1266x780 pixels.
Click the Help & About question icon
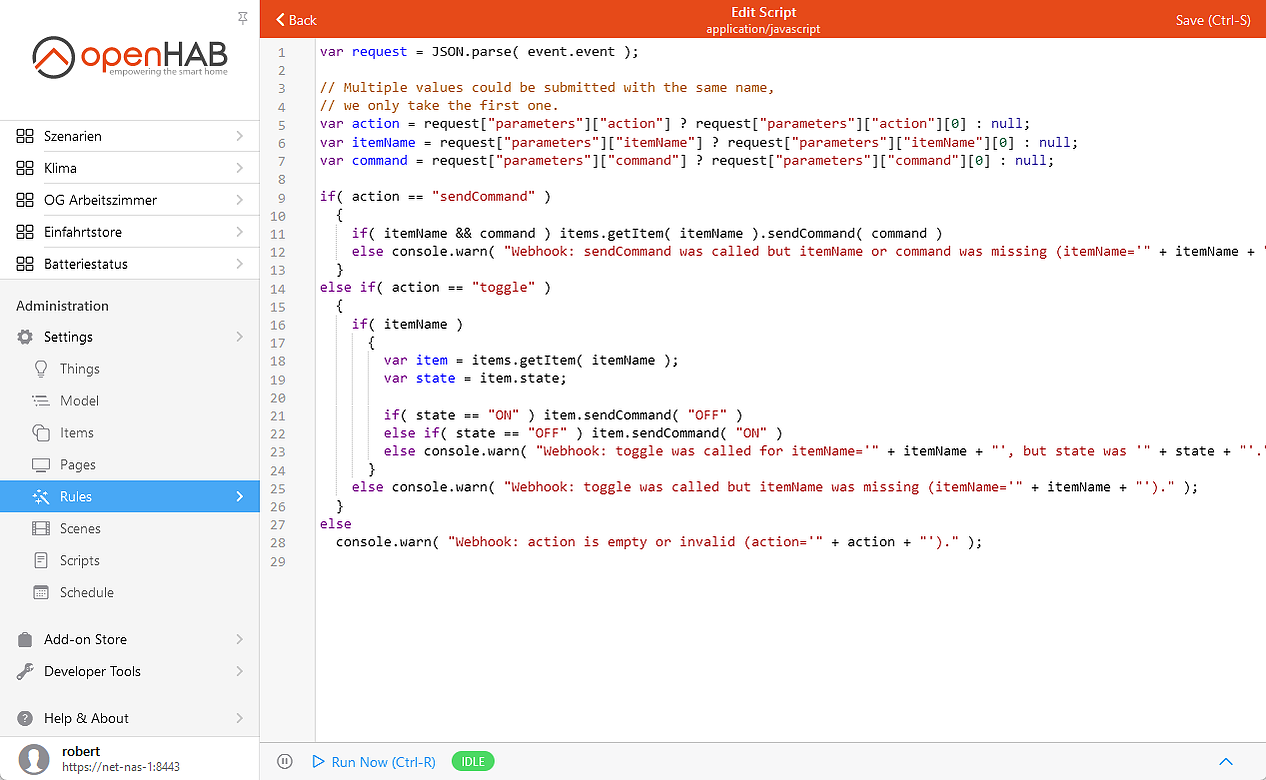[25, 718]
